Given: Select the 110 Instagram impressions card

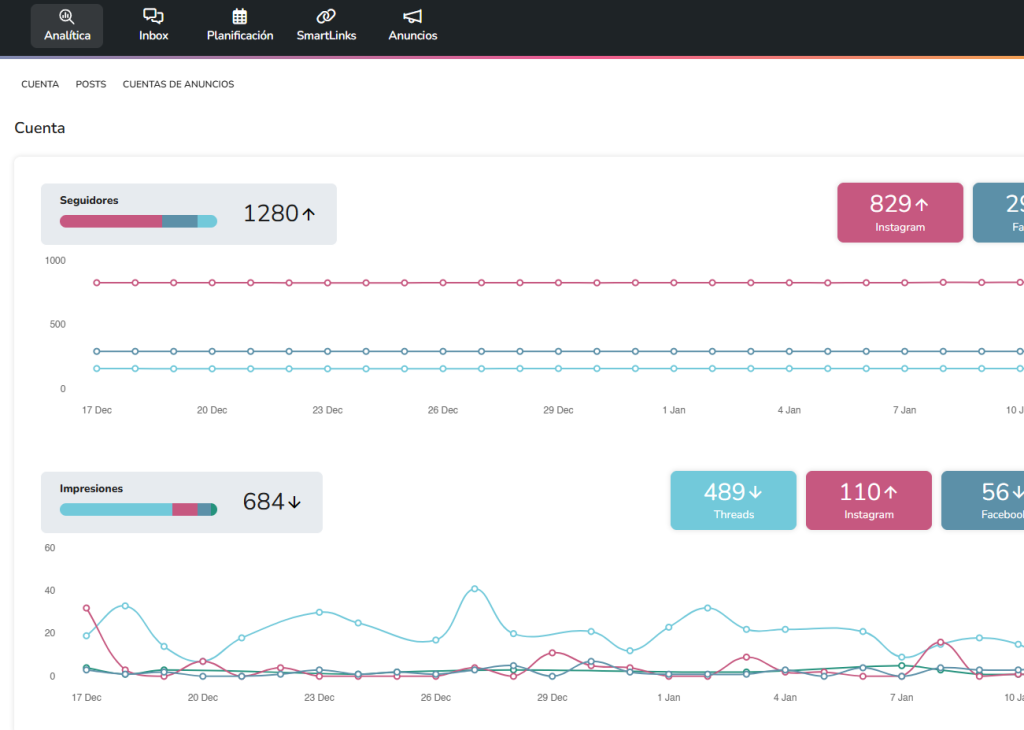Looking at the screenshot, I should [869, 501].
